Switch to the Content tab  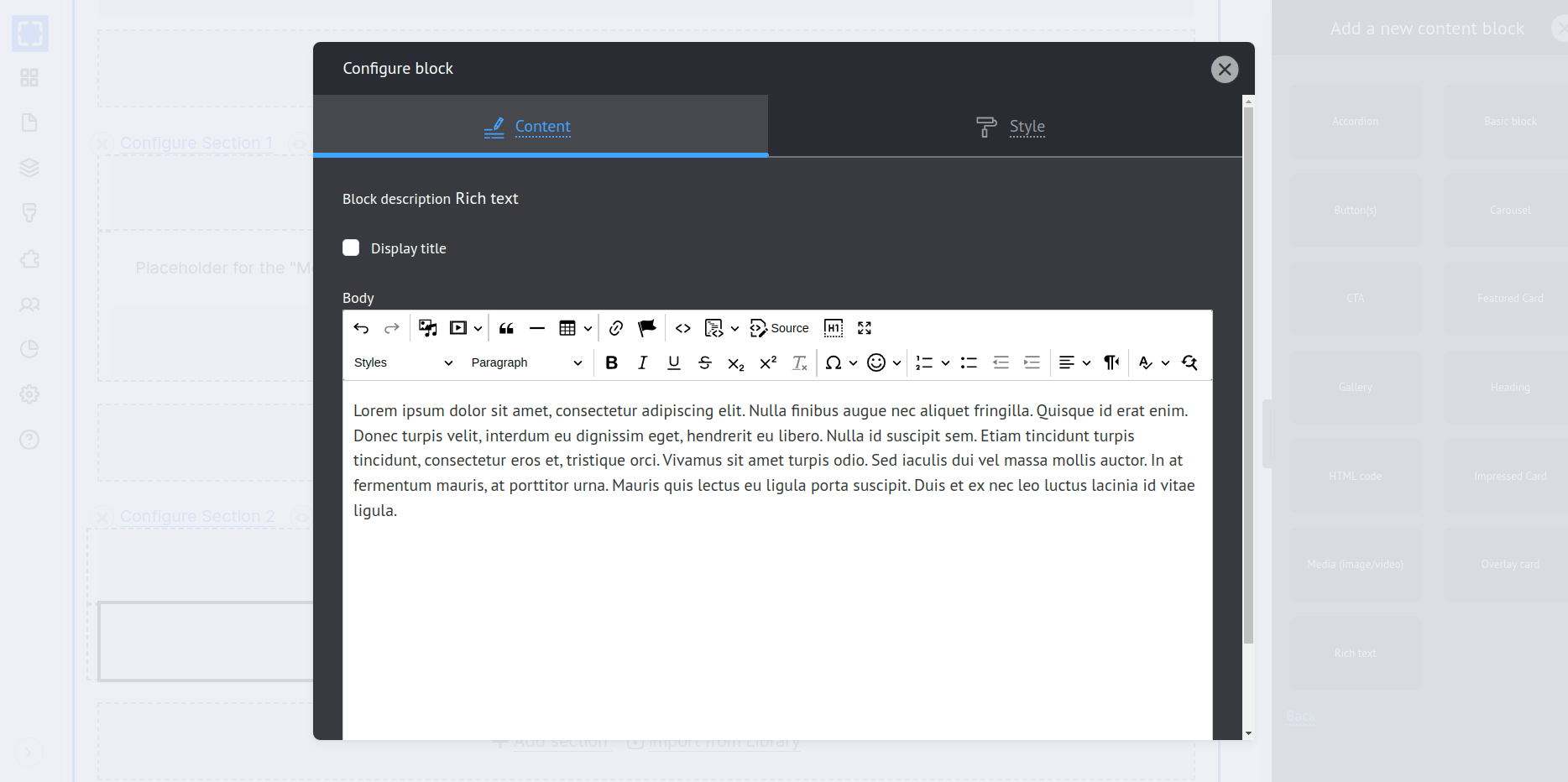(541, 126)
